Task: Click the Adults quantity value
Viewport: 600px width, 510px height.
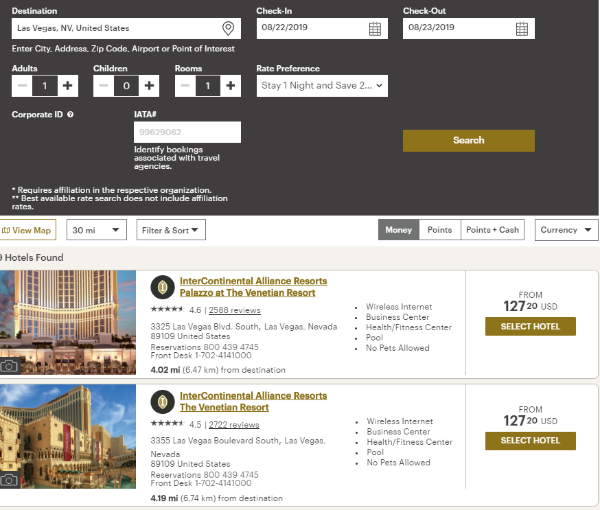Action: (45, 86)
